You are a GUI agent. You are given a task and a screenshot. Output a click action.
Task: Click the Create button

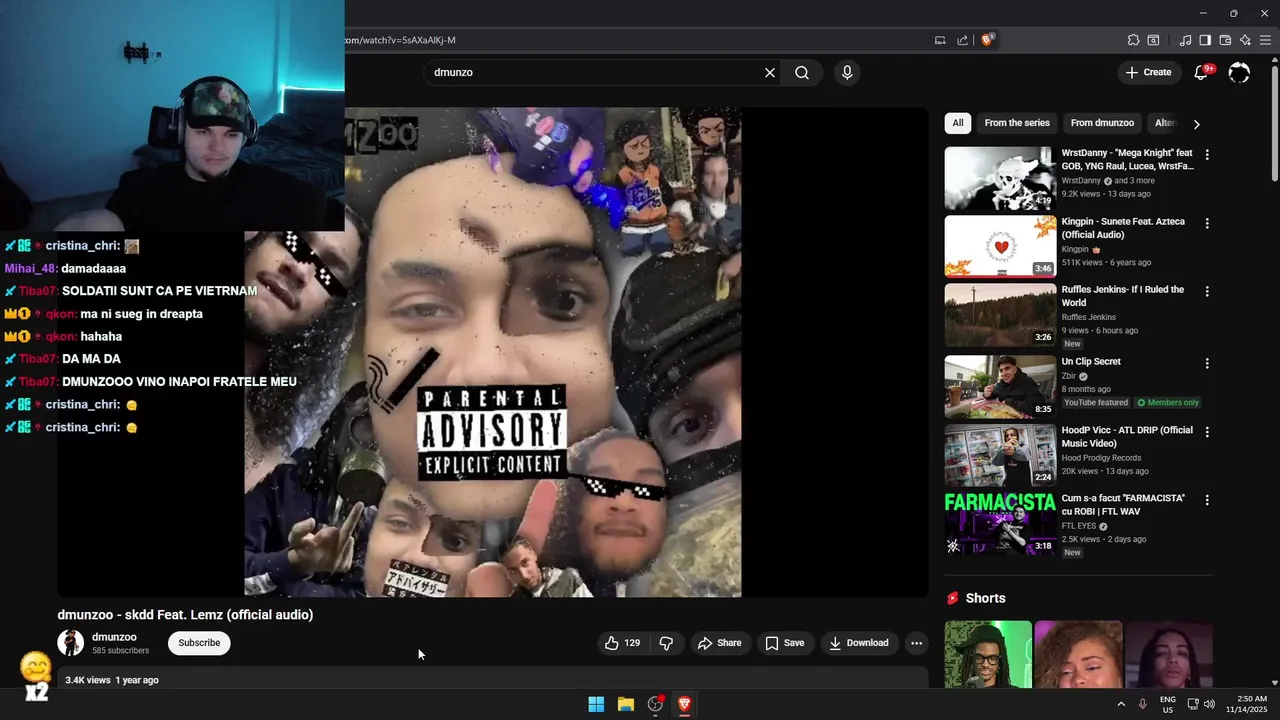tap(1148, 72)
